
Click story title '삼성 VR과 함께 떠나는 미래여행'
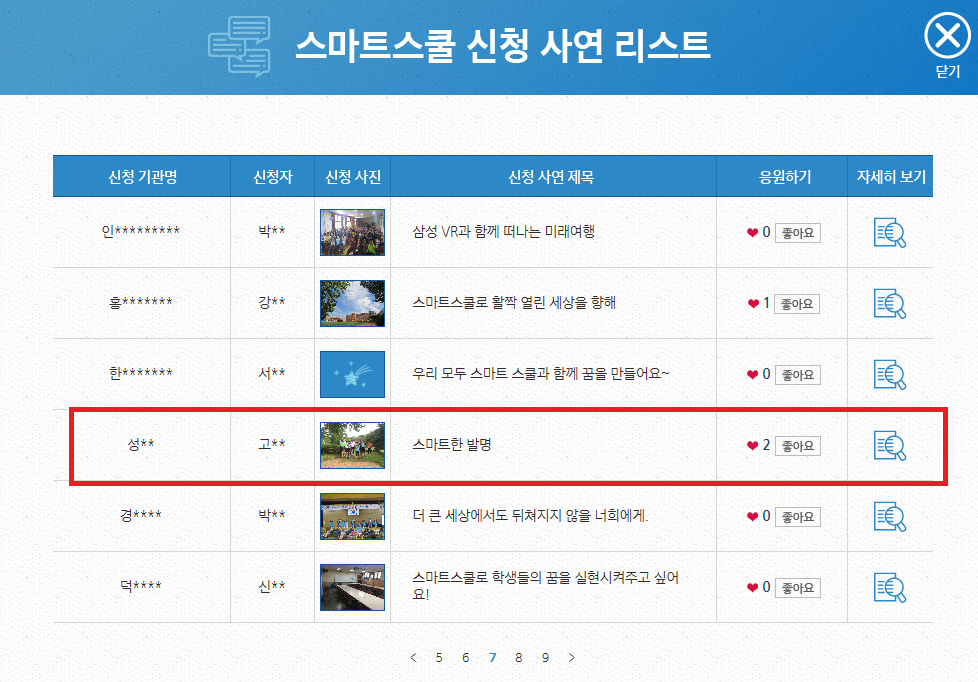click(x=503, y=231)
